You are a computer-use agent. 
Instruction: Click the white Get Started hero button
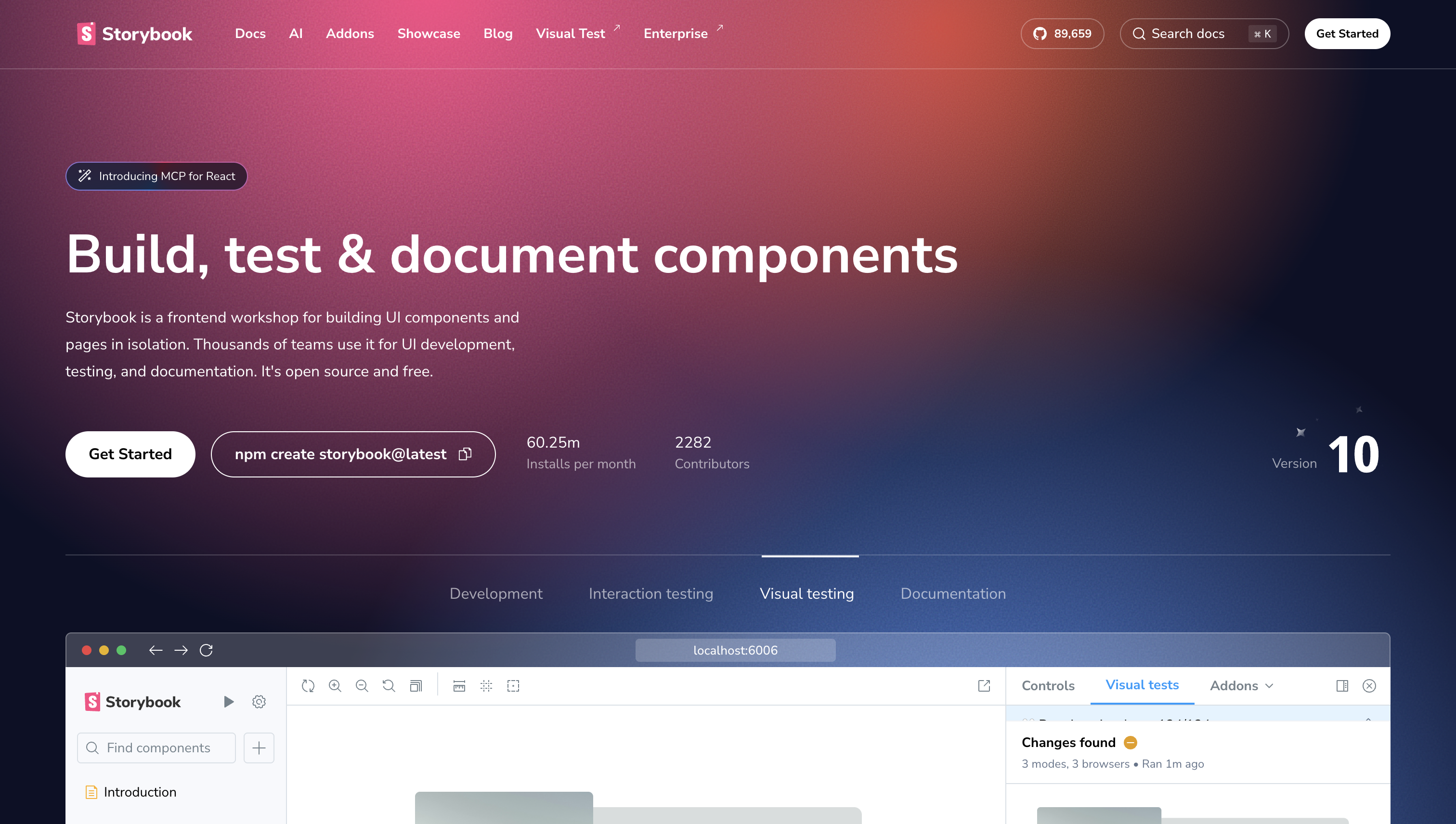[x=130, y=454]
